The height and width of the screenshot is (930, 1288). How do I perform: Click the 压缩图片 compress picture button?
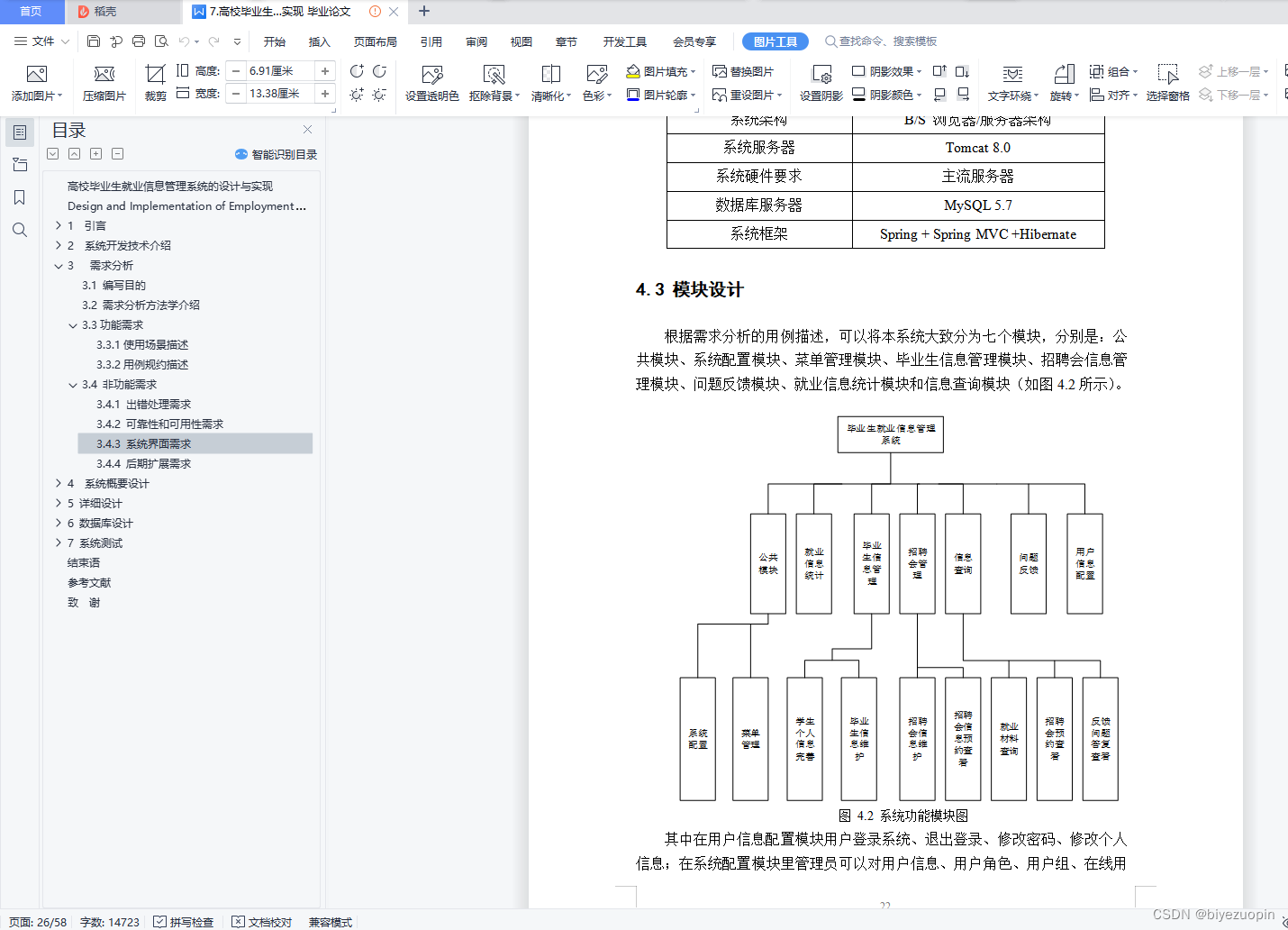(104, 83)
